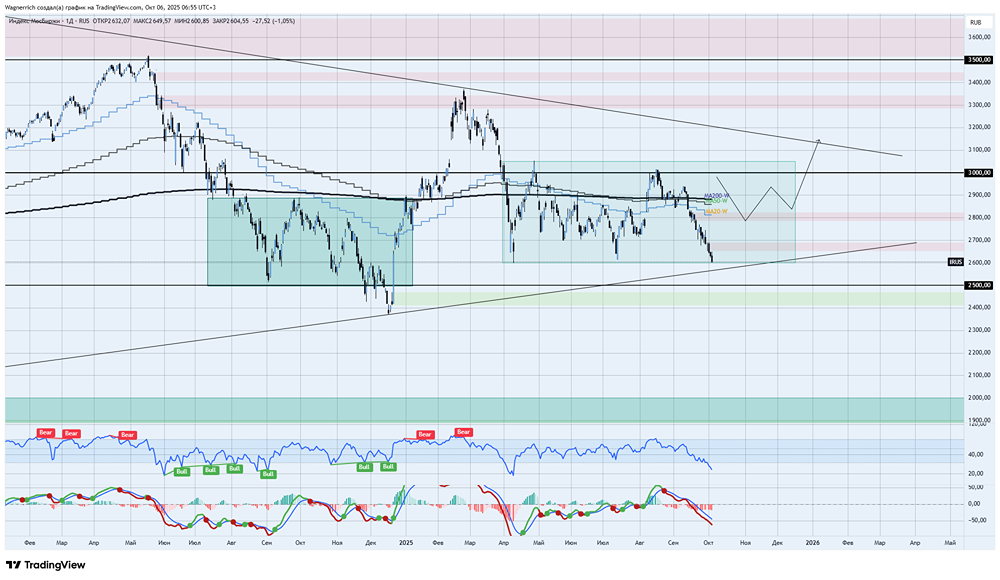Click the 3 100,00 price scale value
The height and width of the screenshot is (580, 1000).
point(979,150)
